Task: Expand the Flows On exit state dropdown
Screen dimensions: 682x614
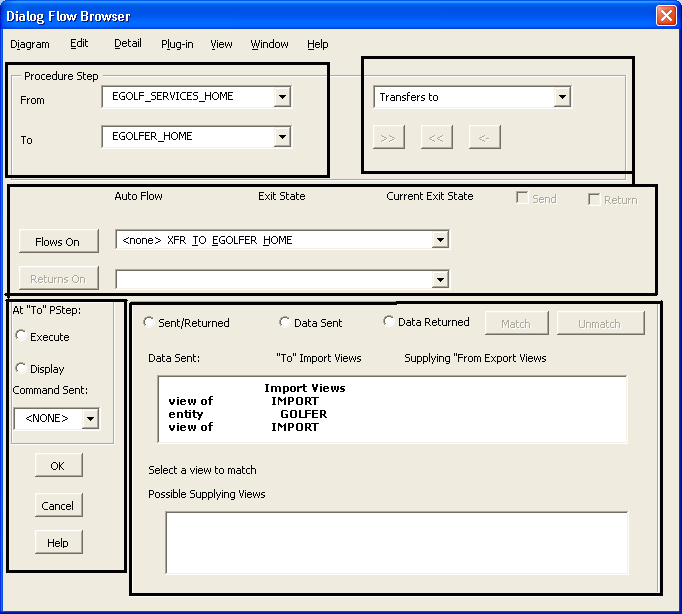Action: coord(439,240)
